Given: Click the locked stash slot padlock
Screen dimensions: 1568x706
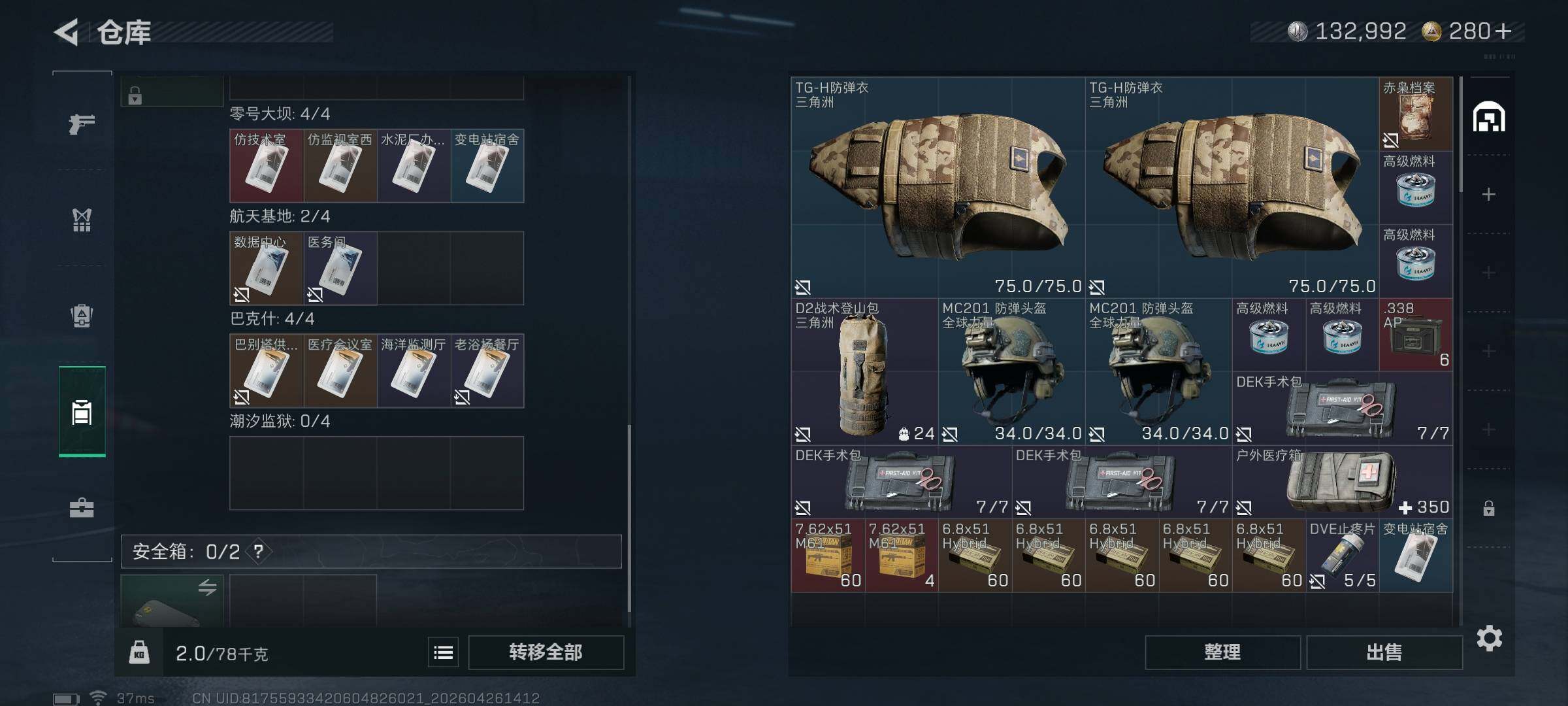Looking at the screenshot, I should (x=1489, y=508).
